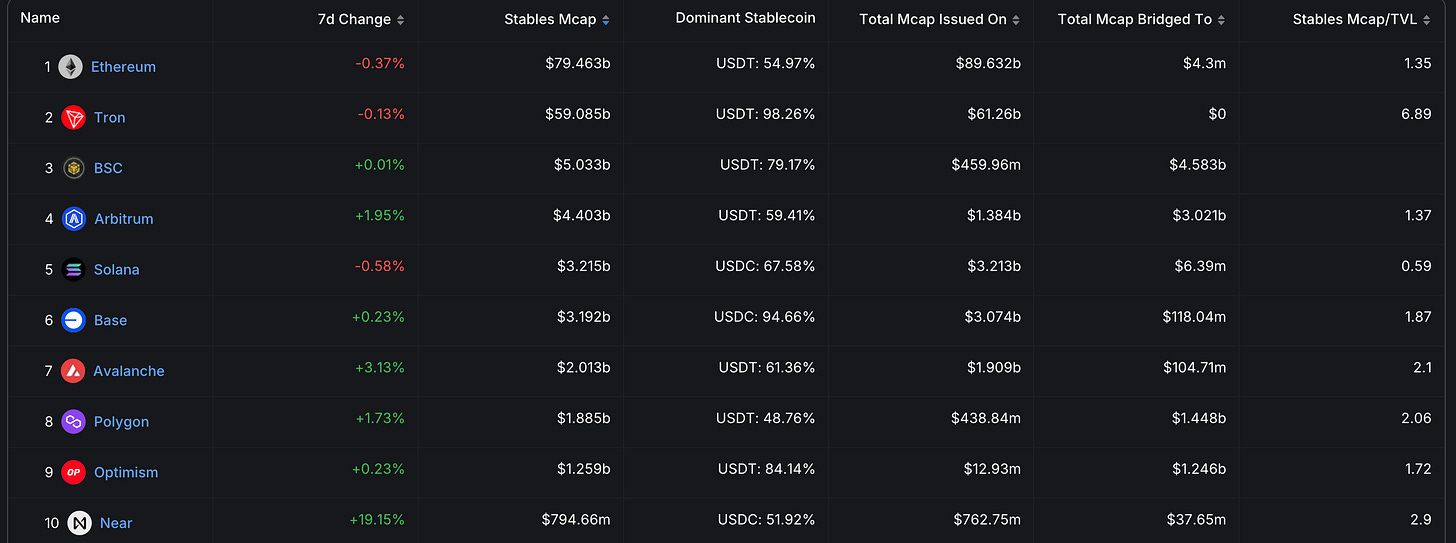The image size is (1456, 543).
Task: Open the Arbitrum chain link
Action: pyautogui.click(x=123, y=219)
